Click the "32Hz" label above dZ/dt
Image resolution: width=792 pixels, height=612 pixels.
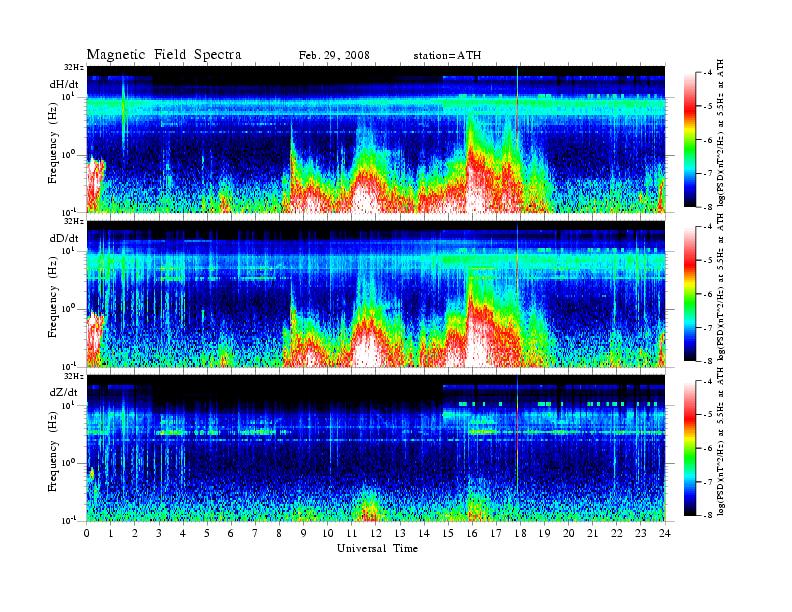74,376
